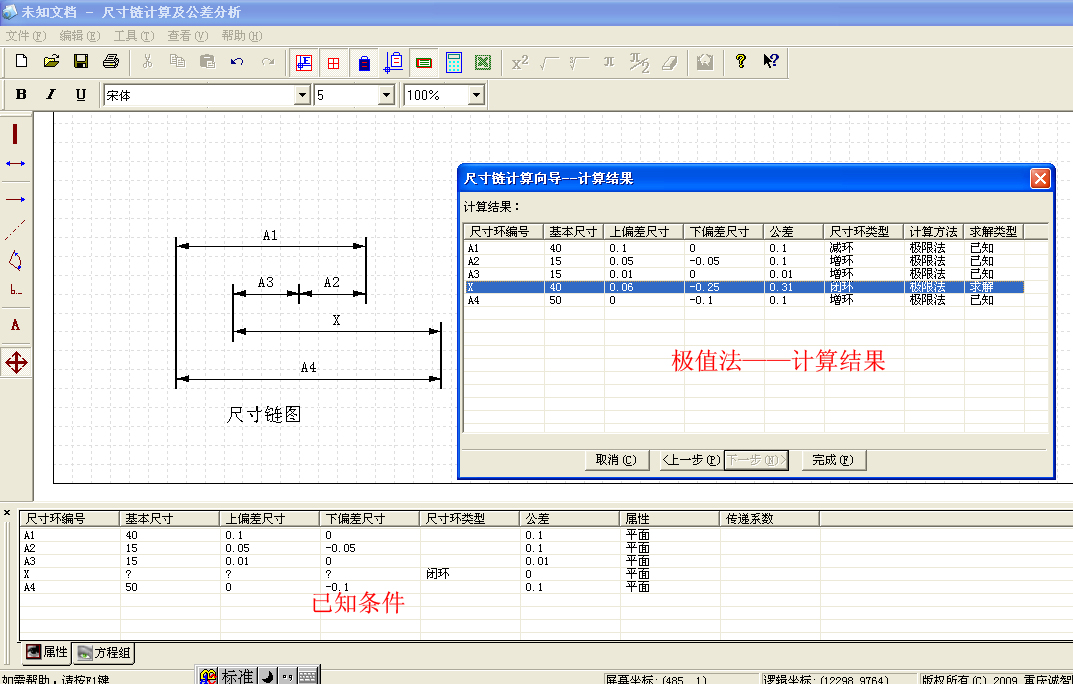Open the 帮助(H) menu
Viewport: 1073px width, 684px height.
[242, 36]
